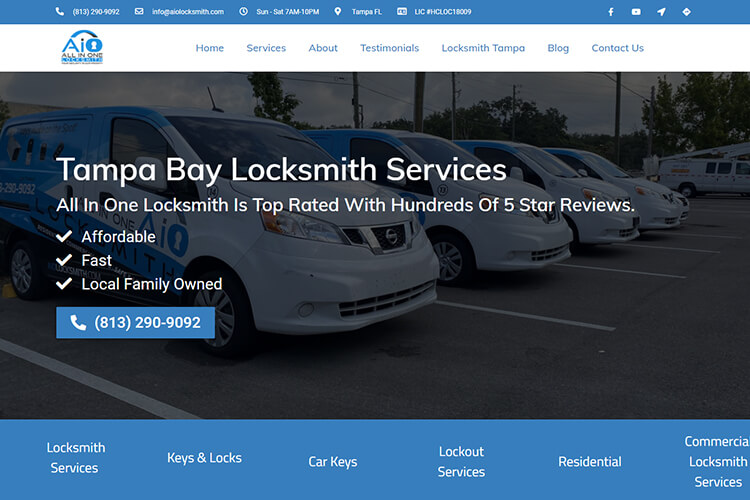
Task: Select the Keys & Locks tile
Action: [x=204, y=458]
